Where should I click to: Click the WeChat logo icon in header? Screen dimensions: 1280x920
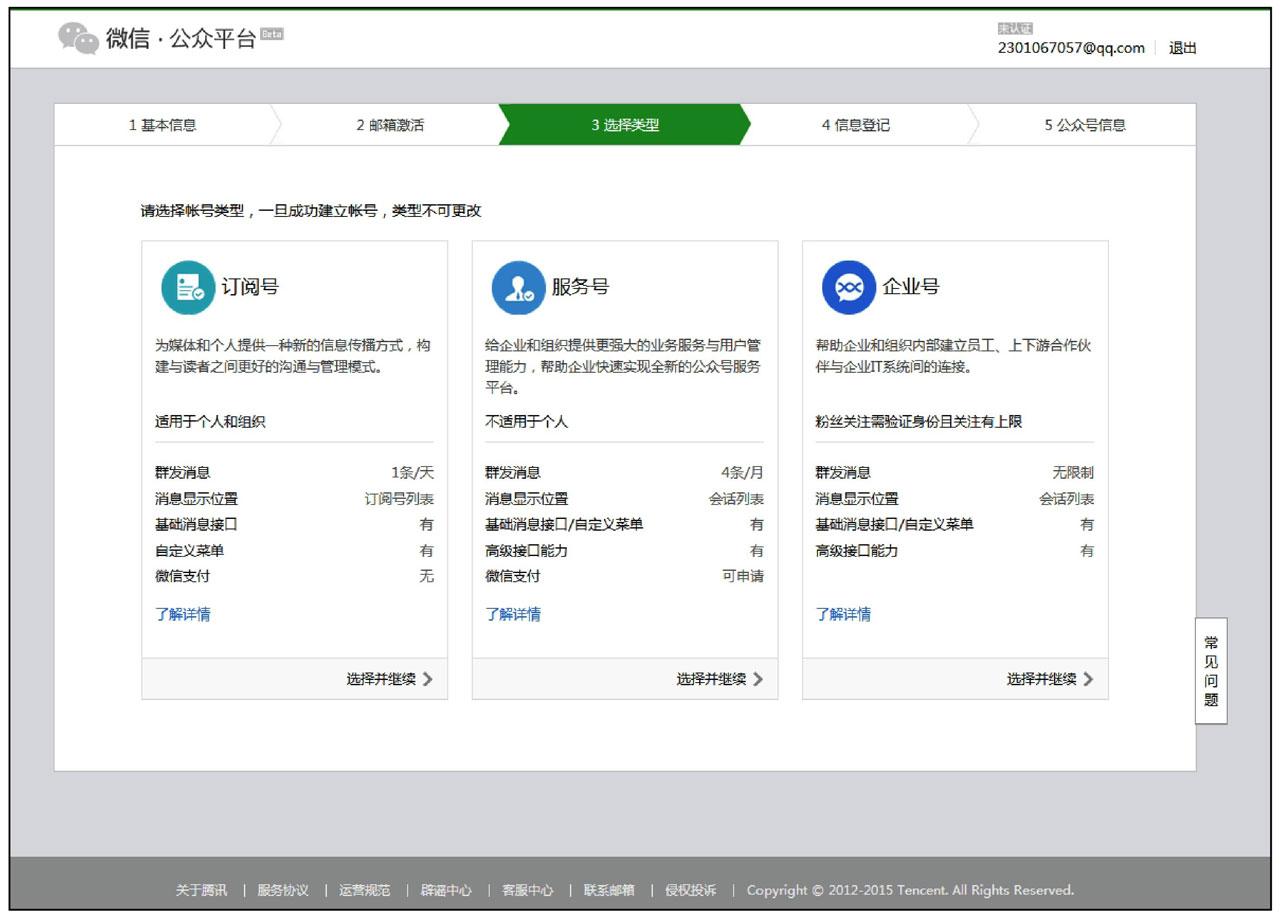(x=78, y=39)
